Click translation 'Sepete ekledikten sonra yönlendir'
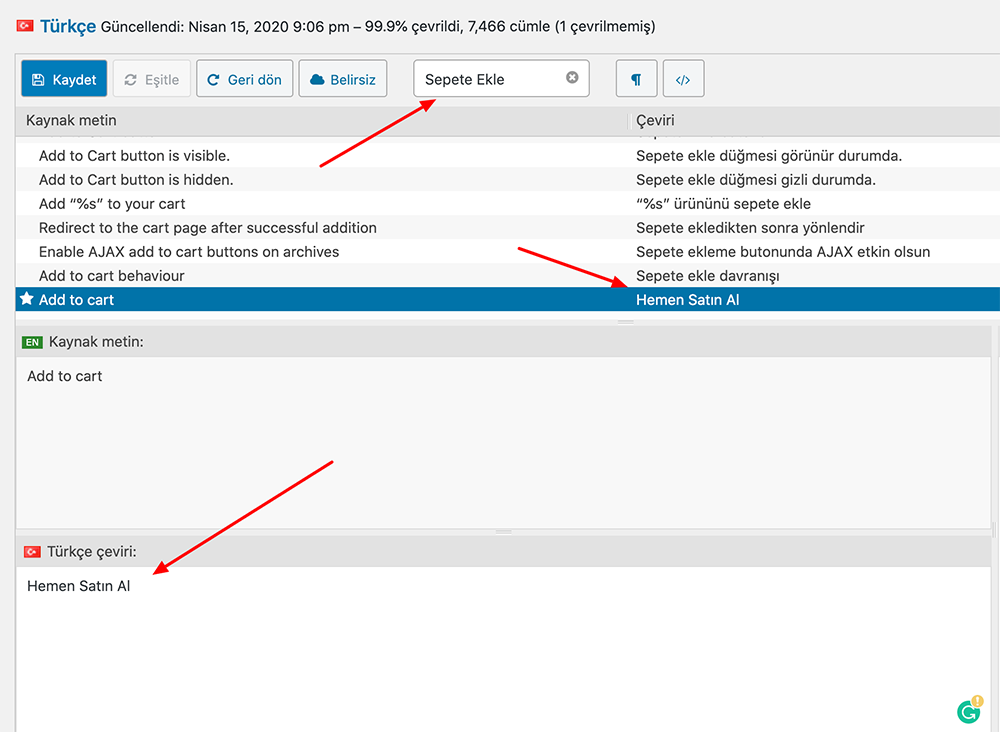 click(750, 228)
